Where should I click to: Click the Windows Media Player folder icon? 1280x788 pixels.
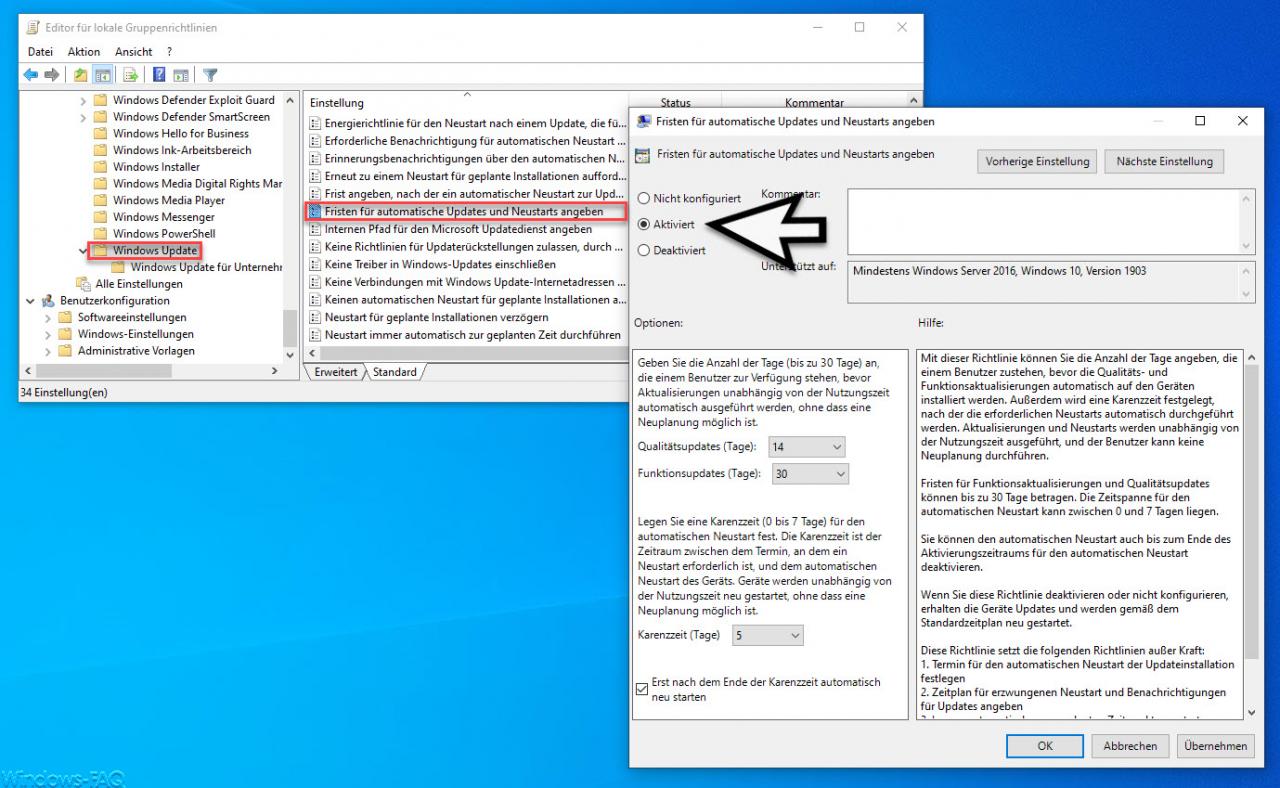click(100, 200)
